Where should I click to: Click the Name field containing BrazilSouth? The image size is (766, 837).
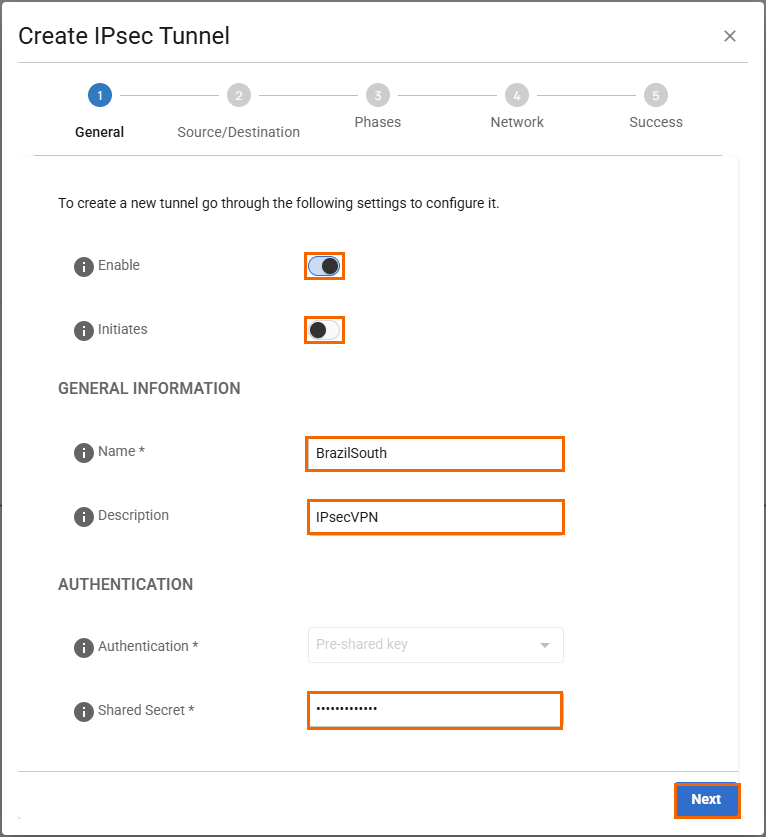[x=434, y=453]
